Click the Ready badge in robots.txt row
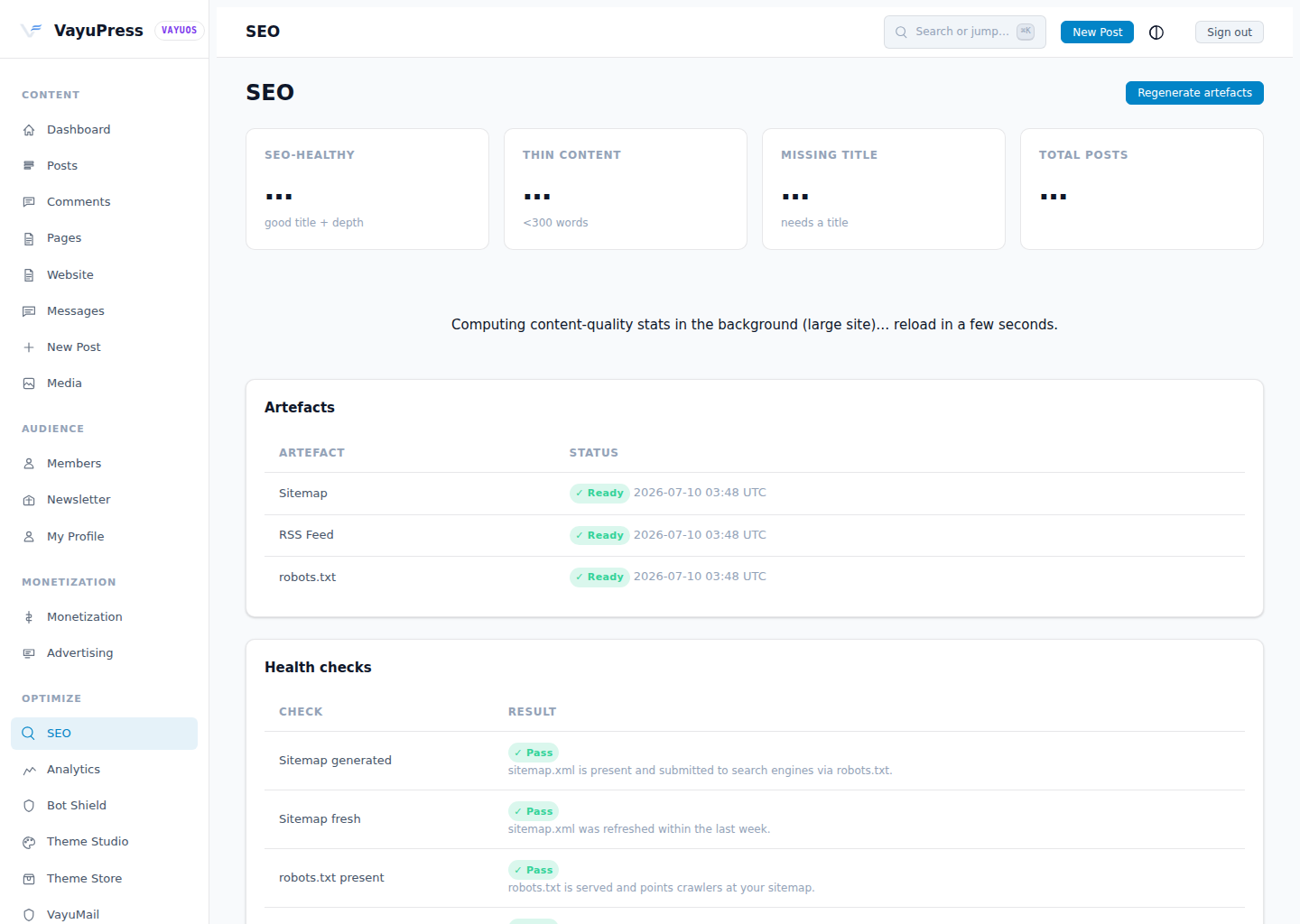This screenshot has height=924, width=1300. tap(599, 577)
